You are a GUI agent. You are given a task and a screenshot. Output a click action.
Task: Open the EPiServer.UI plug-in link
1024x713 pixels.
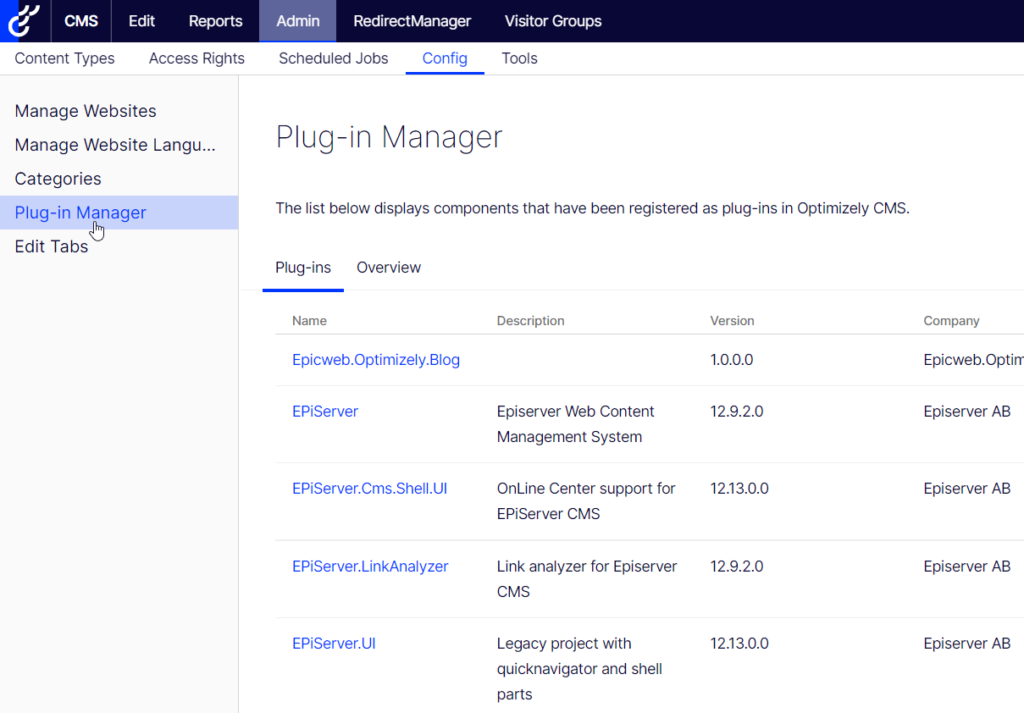(333, 643)
